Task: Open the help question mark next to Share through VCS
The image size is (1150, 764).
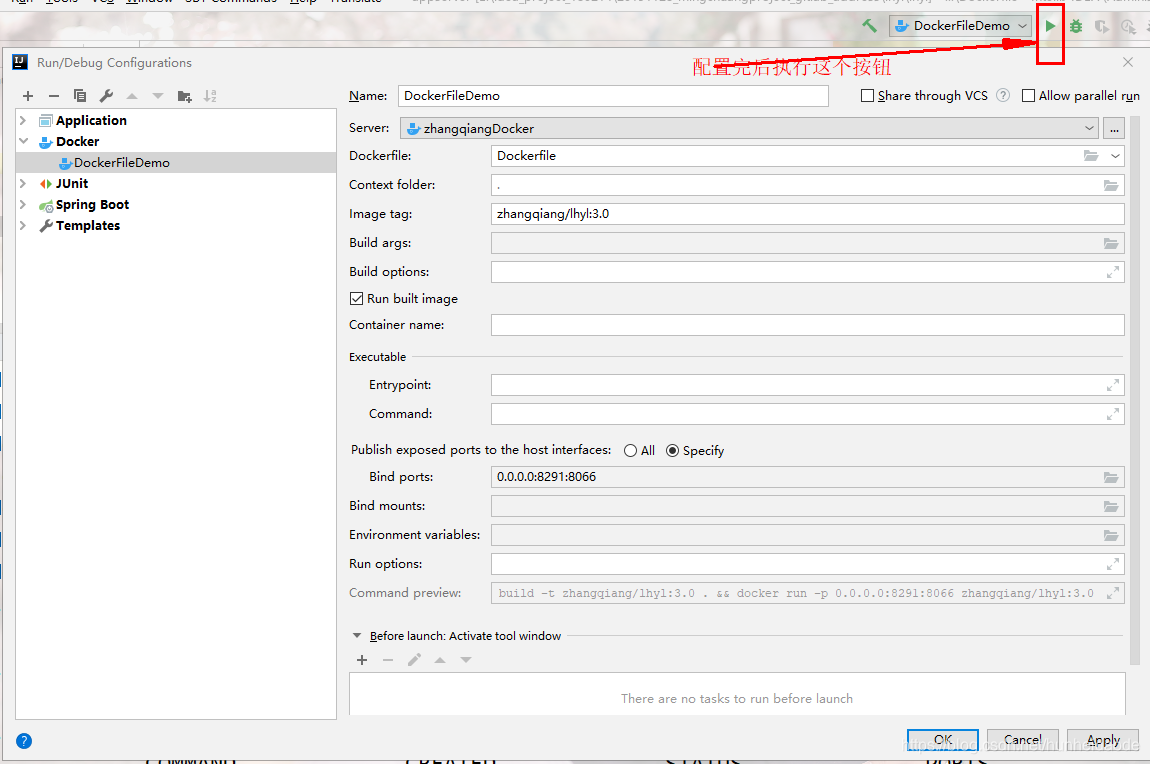Action: [x=1003, y=95]
